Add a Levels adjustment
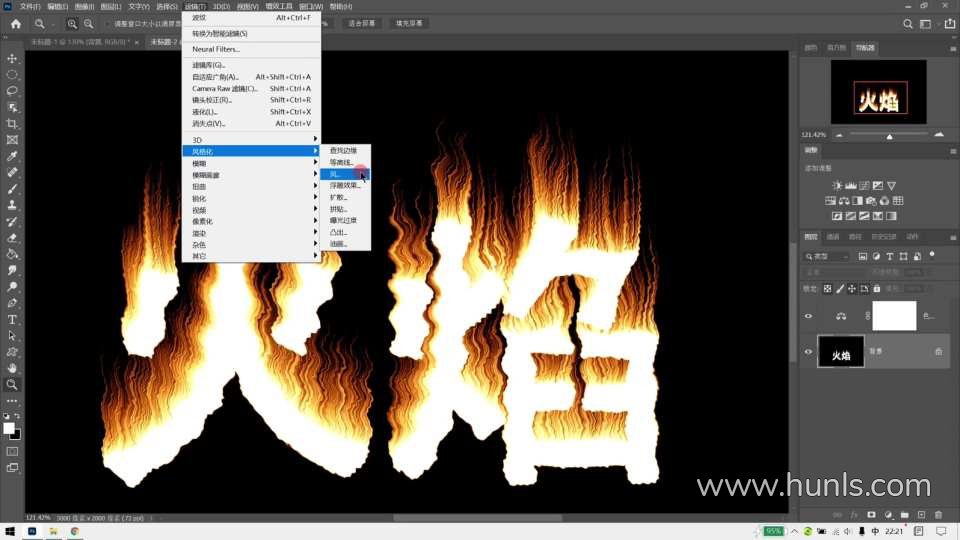Viewport: 960px width, 540px height. (x=850, y=186)
